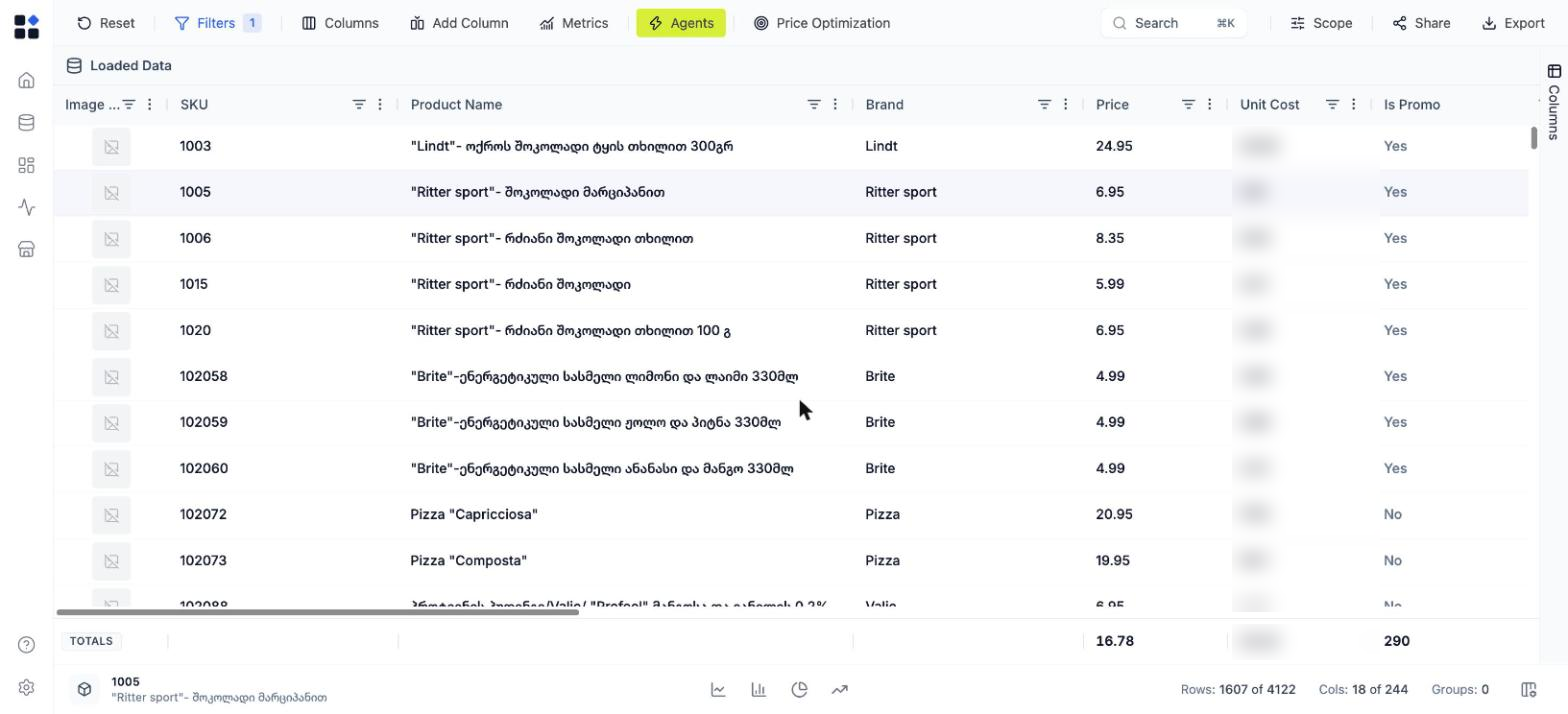This screenshot has width=1568, height=714.
Task: Open the SKU column options menu
Action: (380, 104)
